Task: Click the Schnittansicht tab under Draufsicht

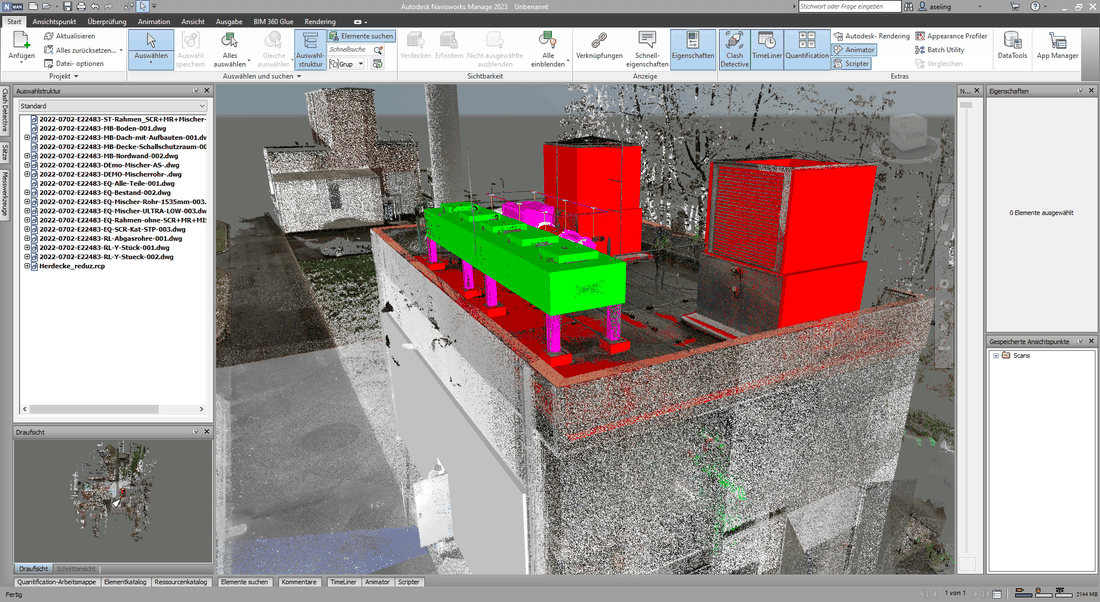Action: click(76, 568)
